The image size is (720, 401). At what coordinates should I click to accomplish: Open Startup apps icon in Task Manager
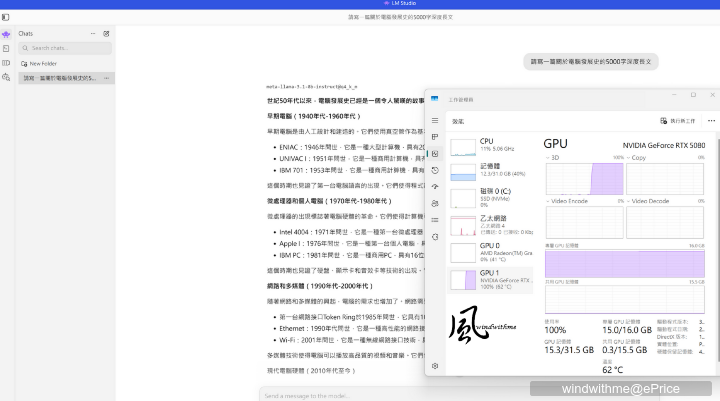pyautogui.click(x=435, y=186)
